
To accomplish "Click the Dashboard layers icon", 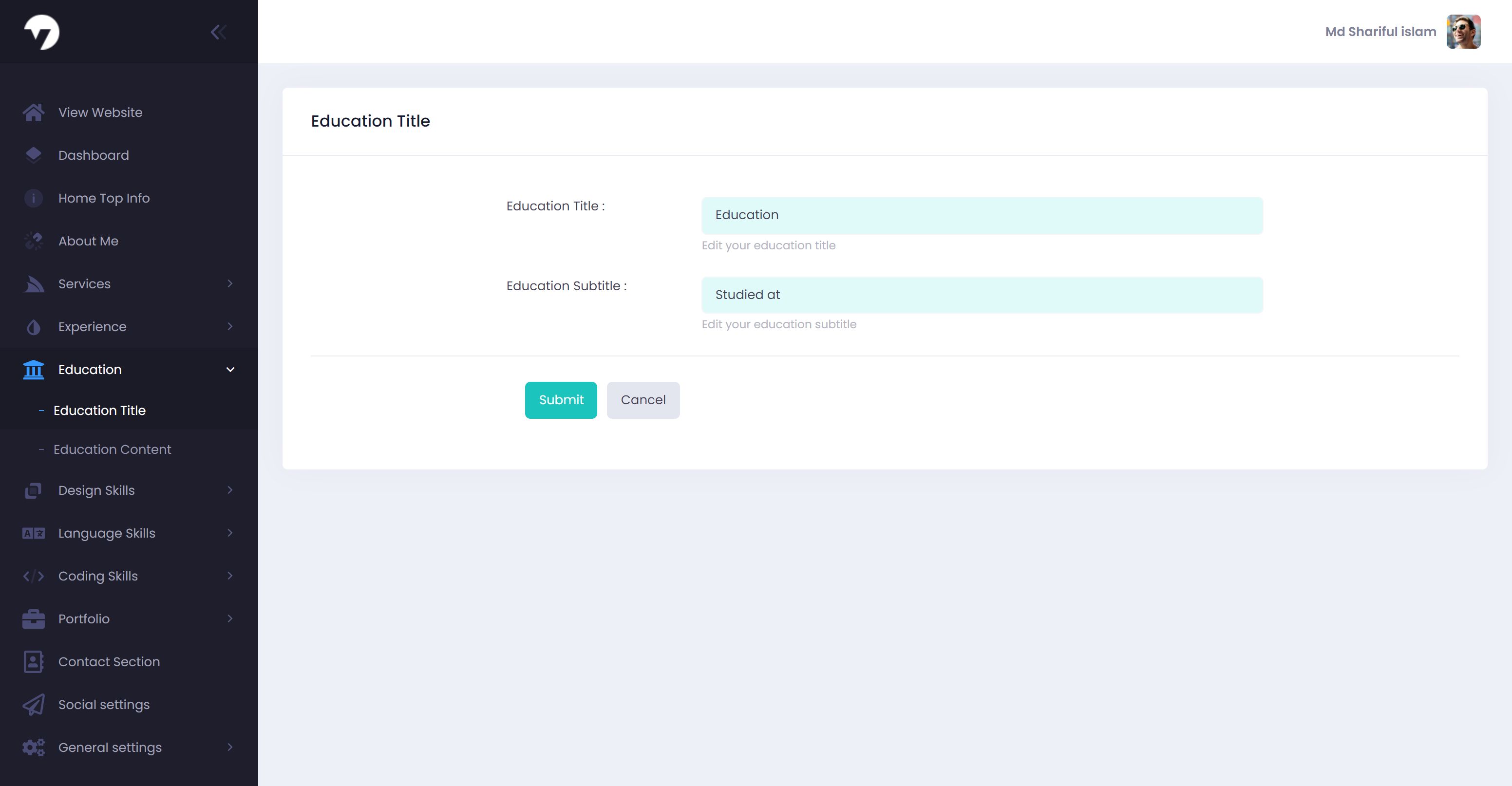I will [34, 155].
